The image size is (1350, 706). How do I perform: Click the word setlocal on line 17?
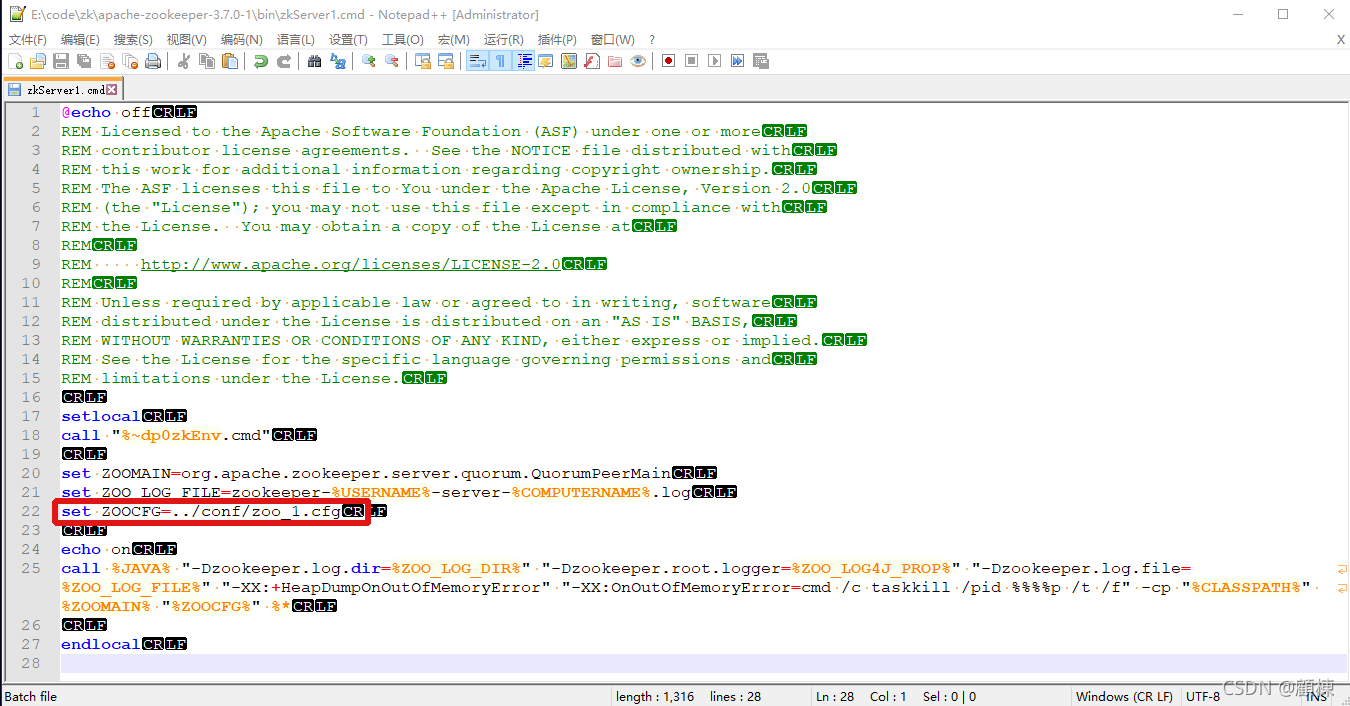[x=101, y=416]
